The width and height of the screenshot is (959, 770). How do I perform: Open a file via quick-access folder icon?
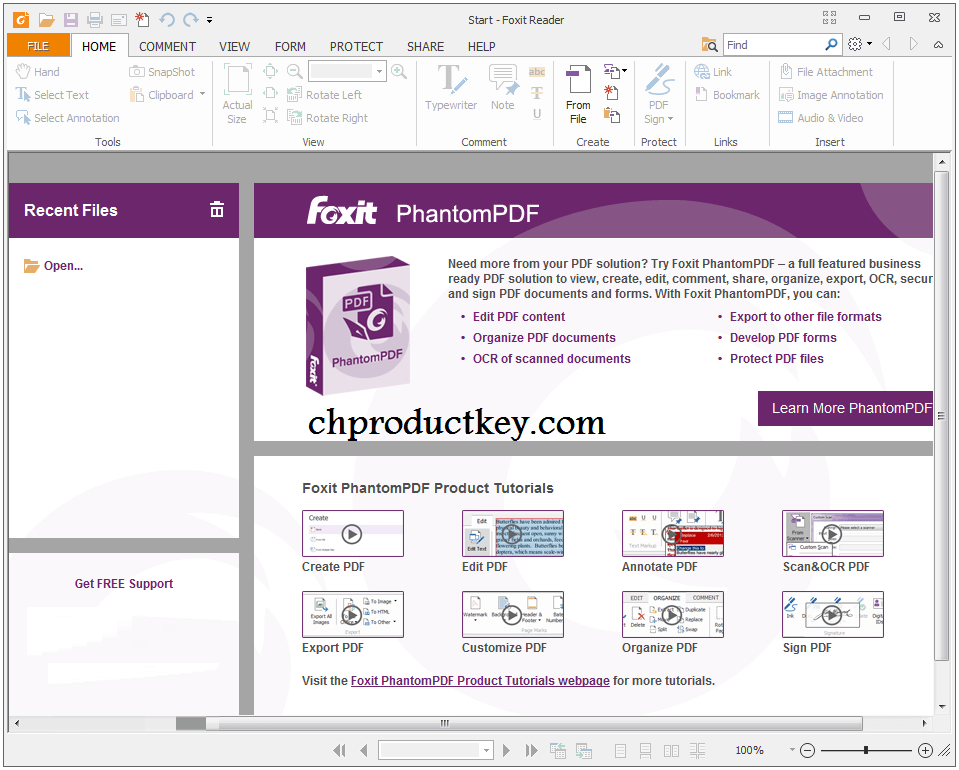pos(46,20)
